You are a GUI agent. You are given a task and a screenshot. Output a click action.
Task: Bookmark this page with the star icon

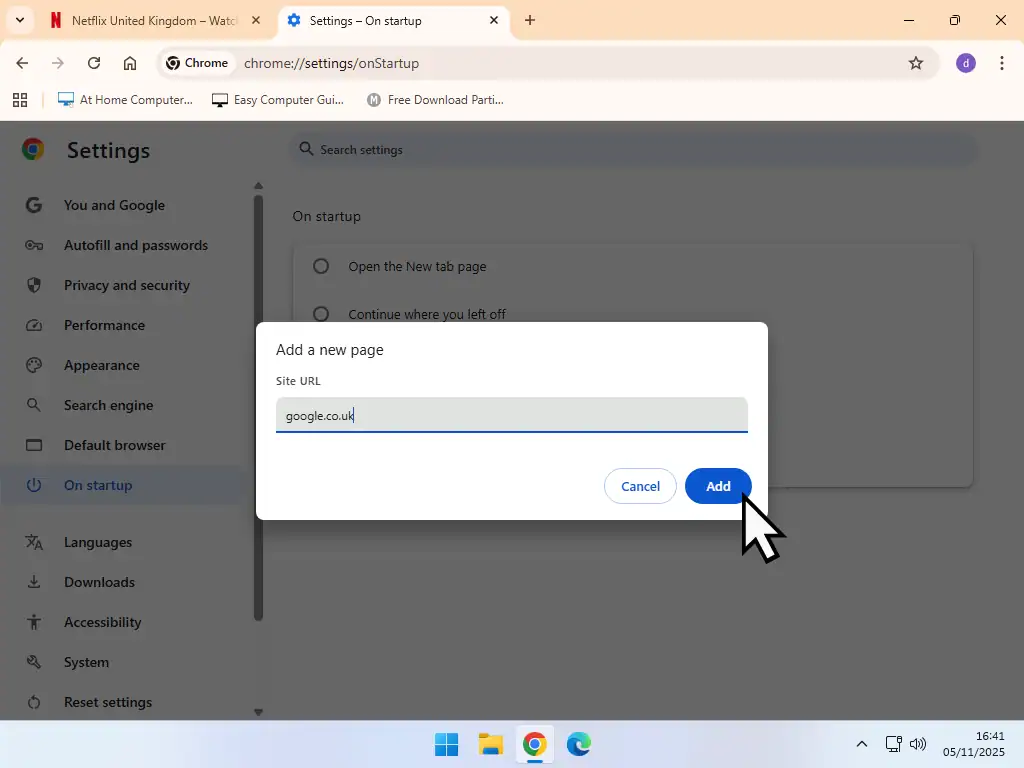pyautogui.click(x=916, y=62)
